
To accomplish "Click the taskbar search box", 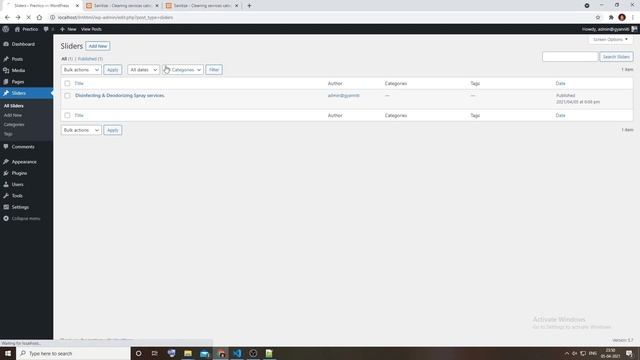I will 73,353.
